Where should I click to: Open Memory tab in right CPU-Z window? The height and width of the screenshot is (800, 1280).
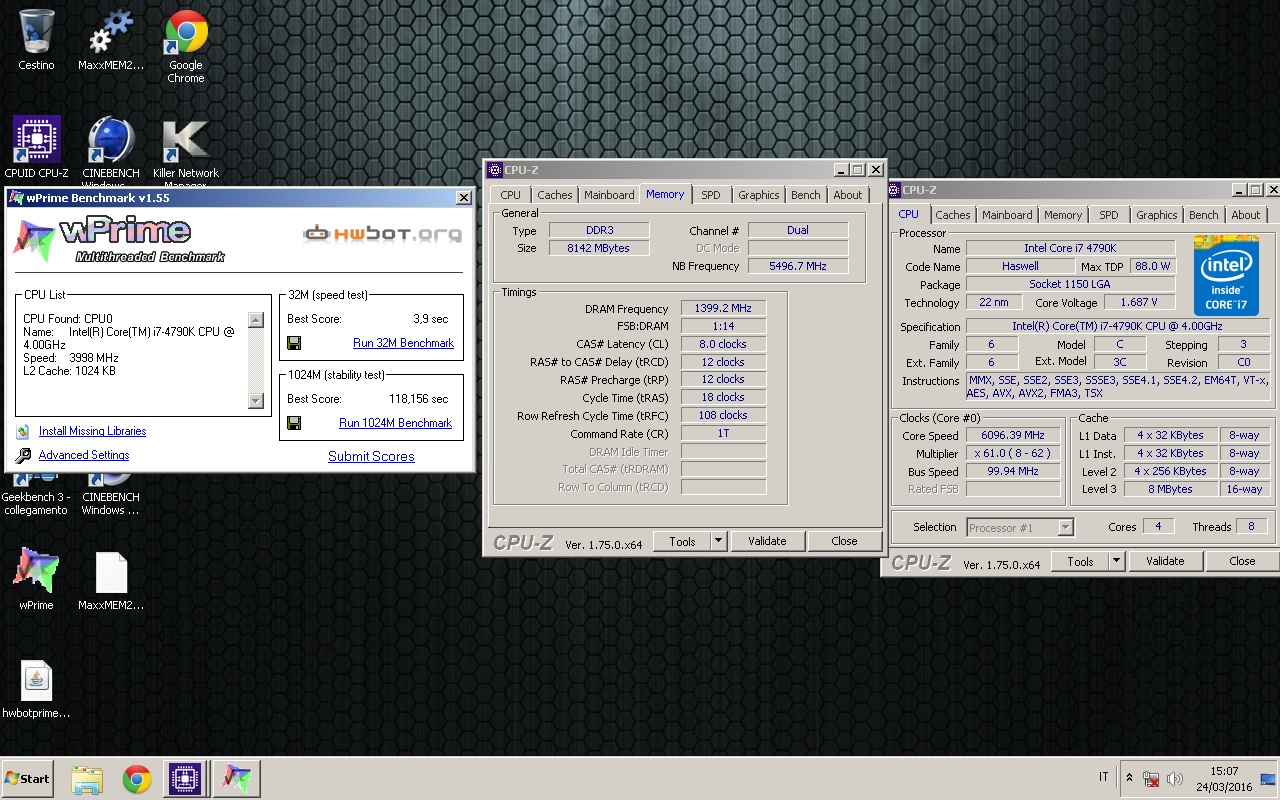[1063, 215]
